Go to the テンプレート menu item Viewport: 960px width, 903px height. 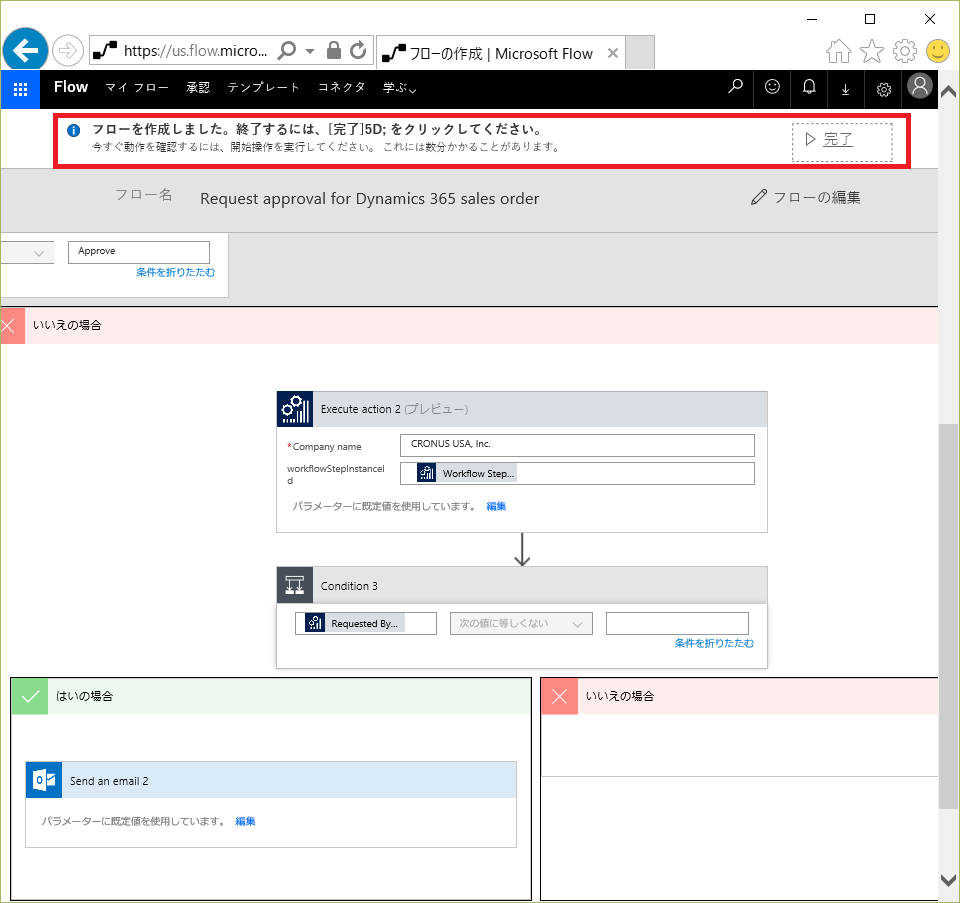(x=263, y=88)
